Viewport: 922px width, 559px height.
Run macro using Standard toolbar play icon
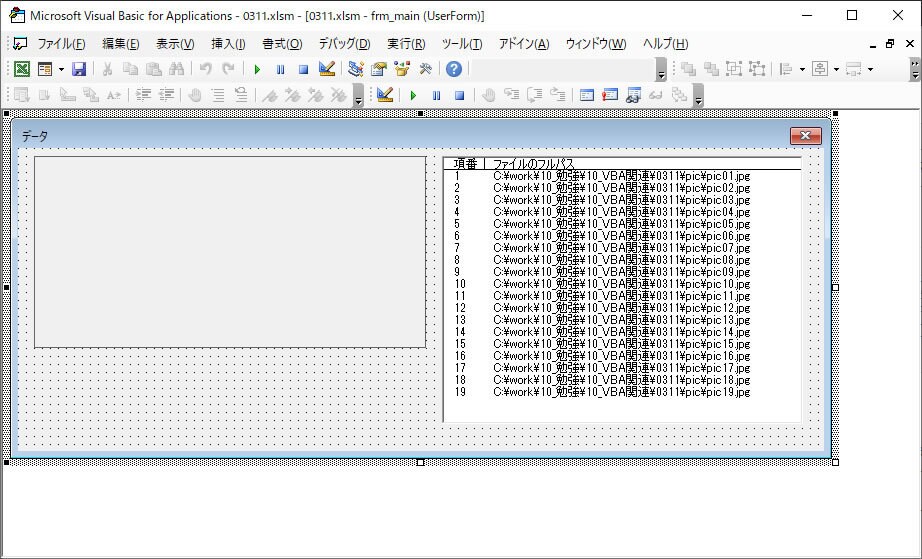[x=257, y=69]
